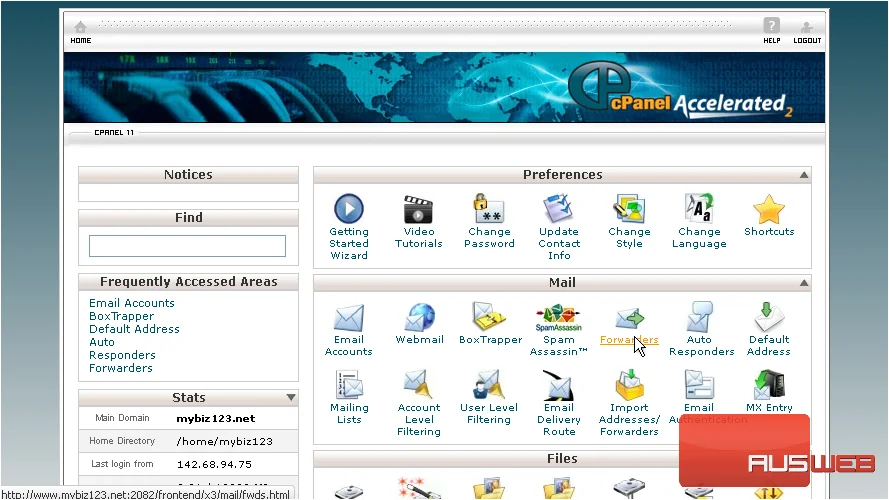Open Email Authentication icon
The image size is (889, 500).
pos(699,384)
